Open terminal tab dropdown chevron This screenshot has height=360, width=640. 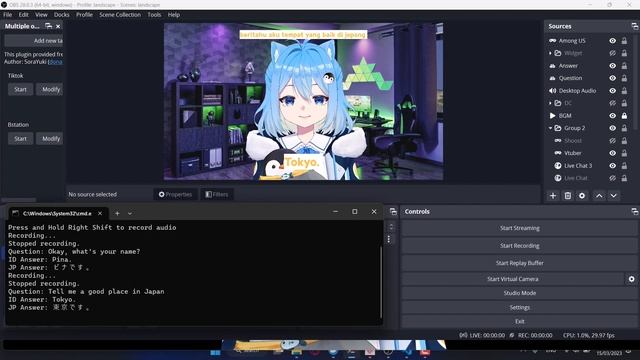tap(130, 213)
